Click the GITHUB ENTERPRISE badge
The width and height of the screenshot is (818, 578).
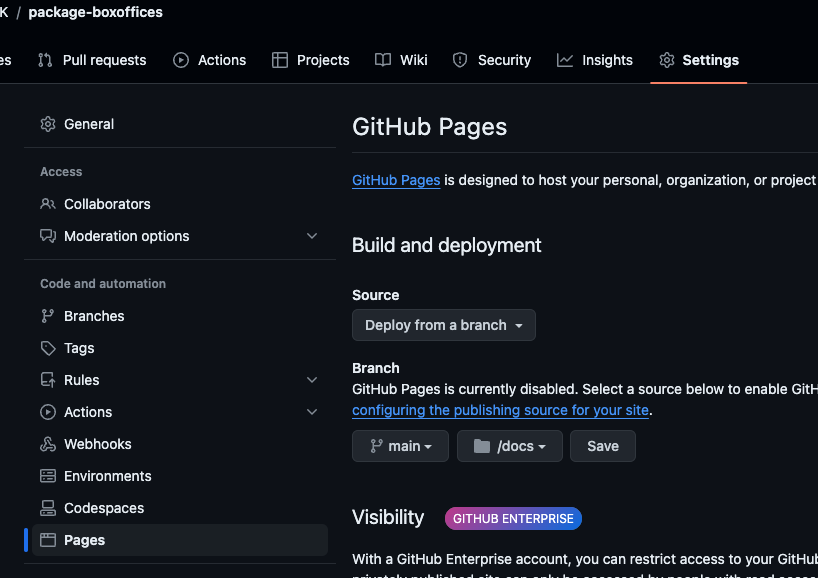tap(513, 519)
